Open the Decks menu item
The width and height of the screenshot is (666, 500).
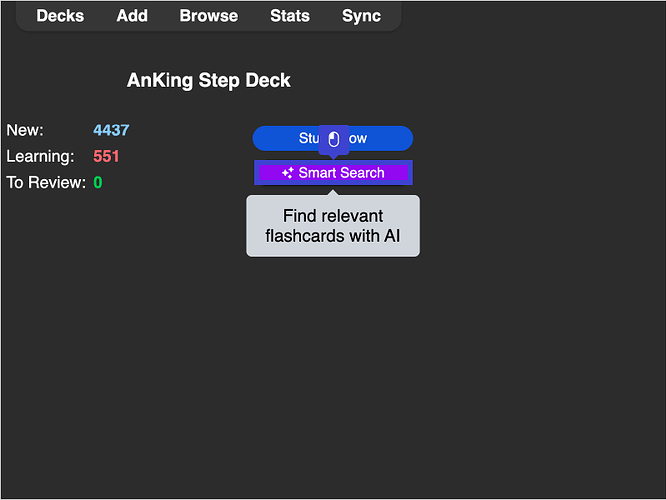(x=60, y=16)
